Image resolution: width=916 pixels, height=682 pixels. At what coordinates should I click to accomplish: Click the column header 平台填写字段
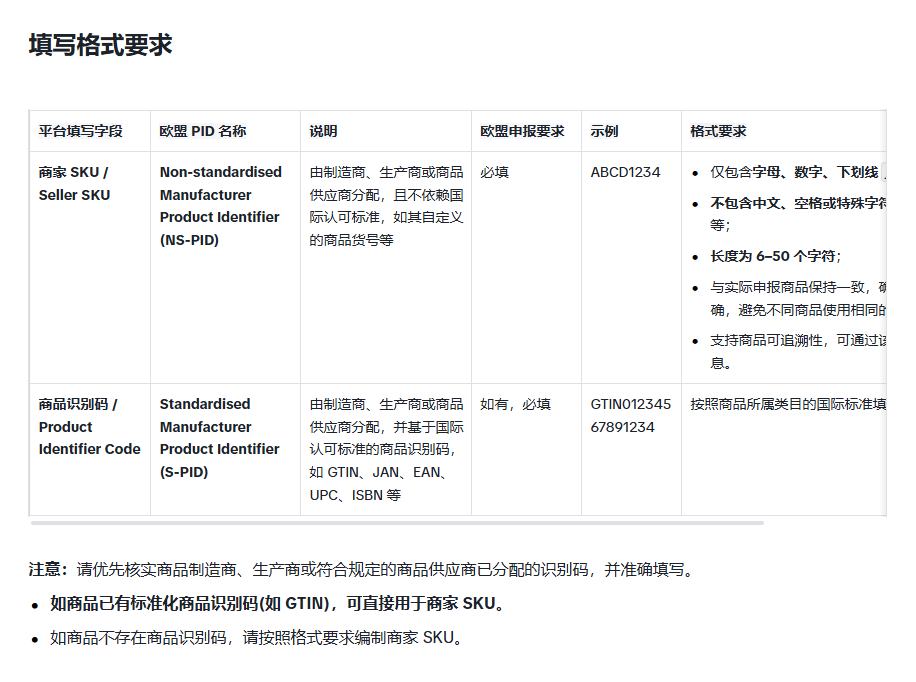point(81,131)
